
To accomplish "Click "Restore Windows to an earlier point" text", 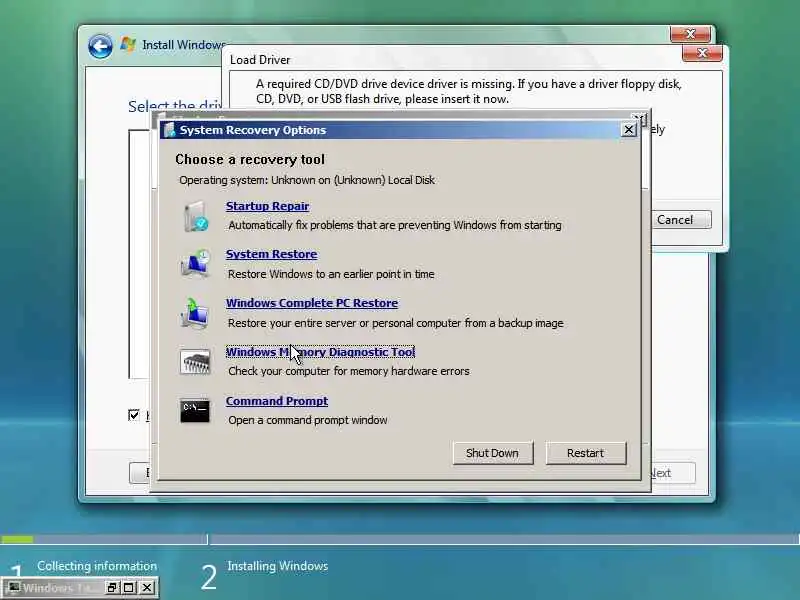I will [331, 274].
